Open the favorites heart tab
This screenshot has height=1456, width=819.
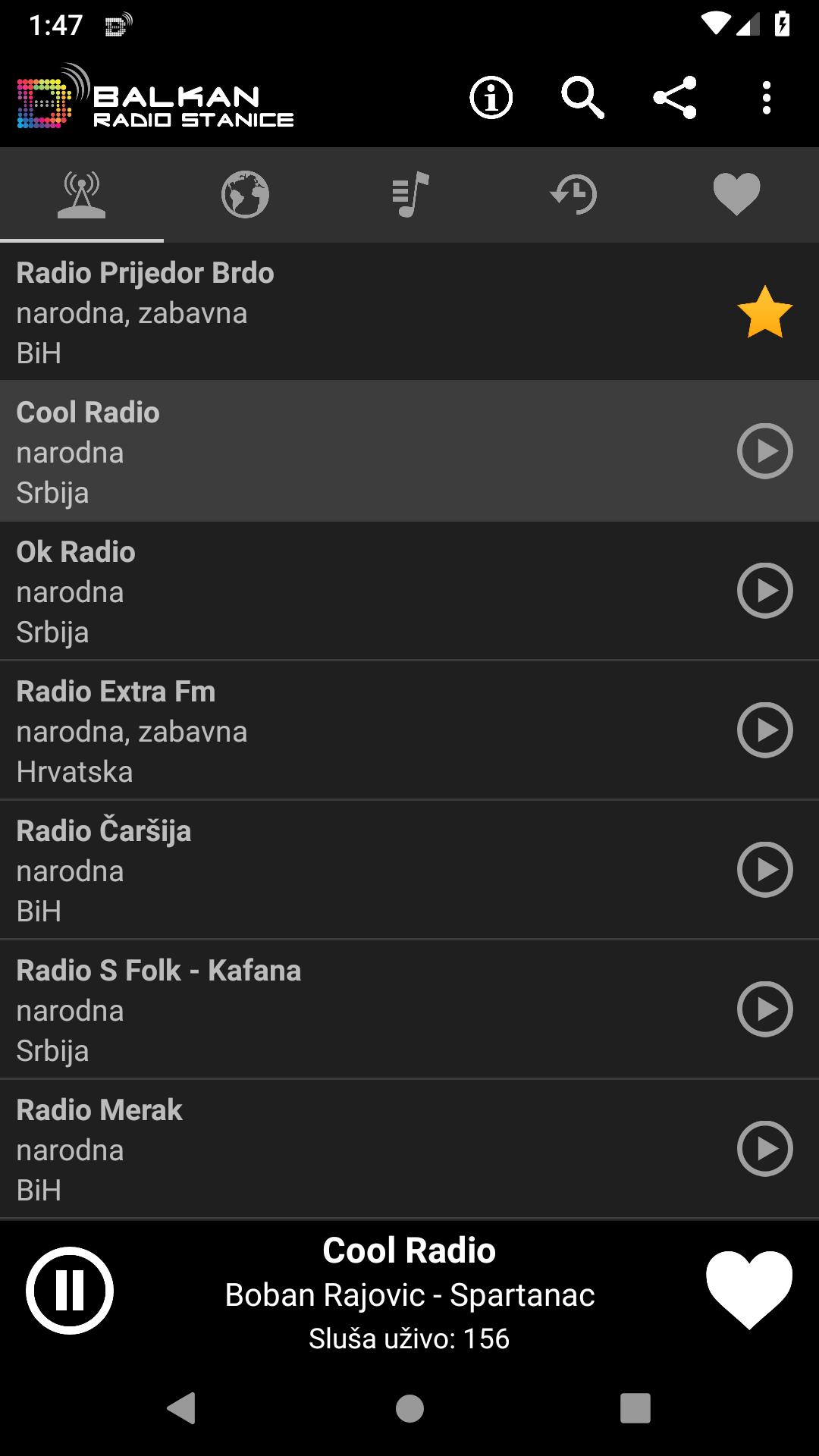[x=736, y=195]
